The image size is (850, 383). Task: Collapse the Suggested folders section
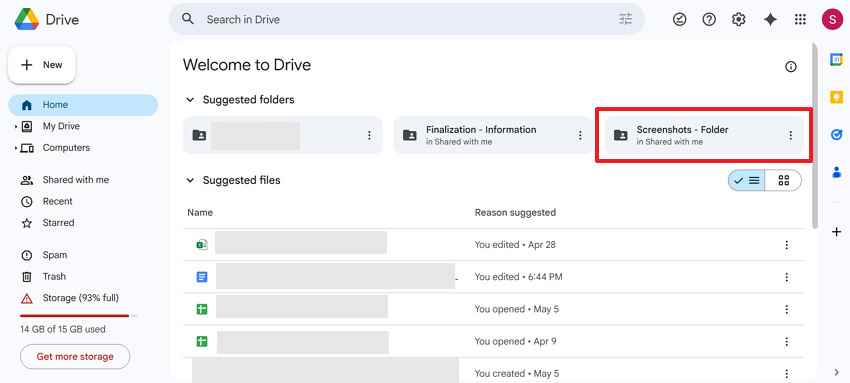coord(190,100)
